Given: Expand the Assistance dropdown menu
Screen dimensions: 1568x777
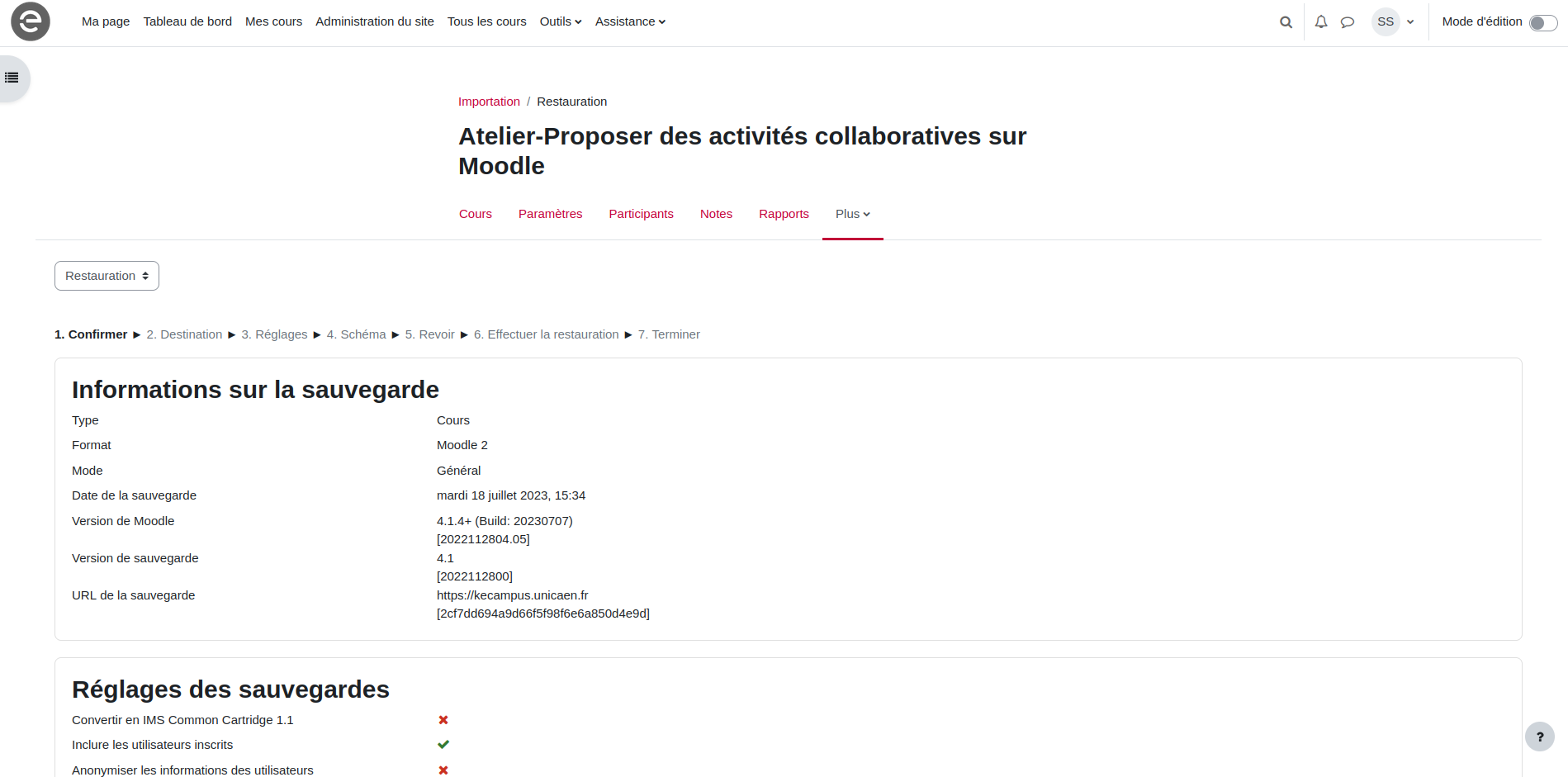Looking at the screenshot, I should (x=630, y=21).
